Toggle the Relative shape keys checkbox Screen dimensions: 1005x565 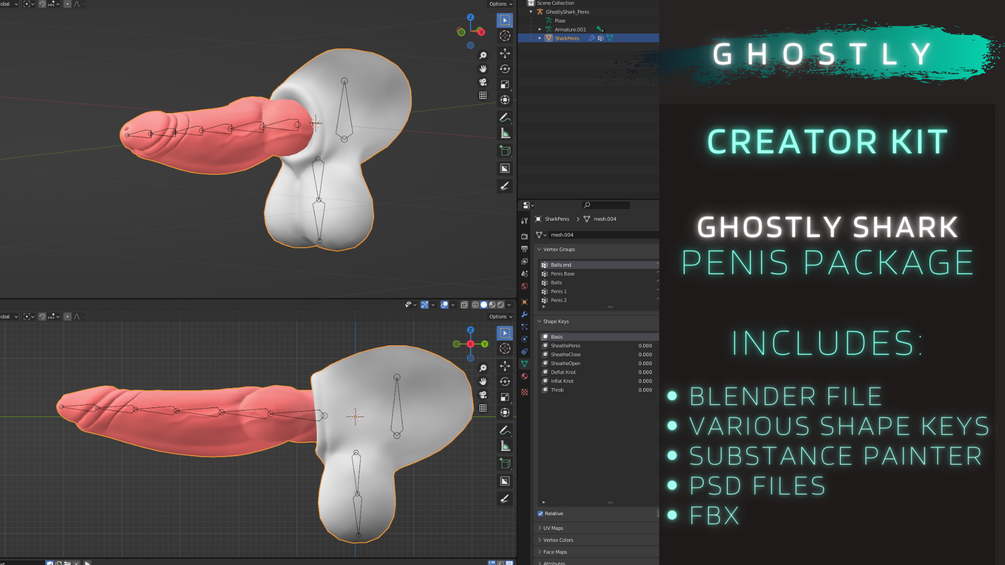click(540, 514)
